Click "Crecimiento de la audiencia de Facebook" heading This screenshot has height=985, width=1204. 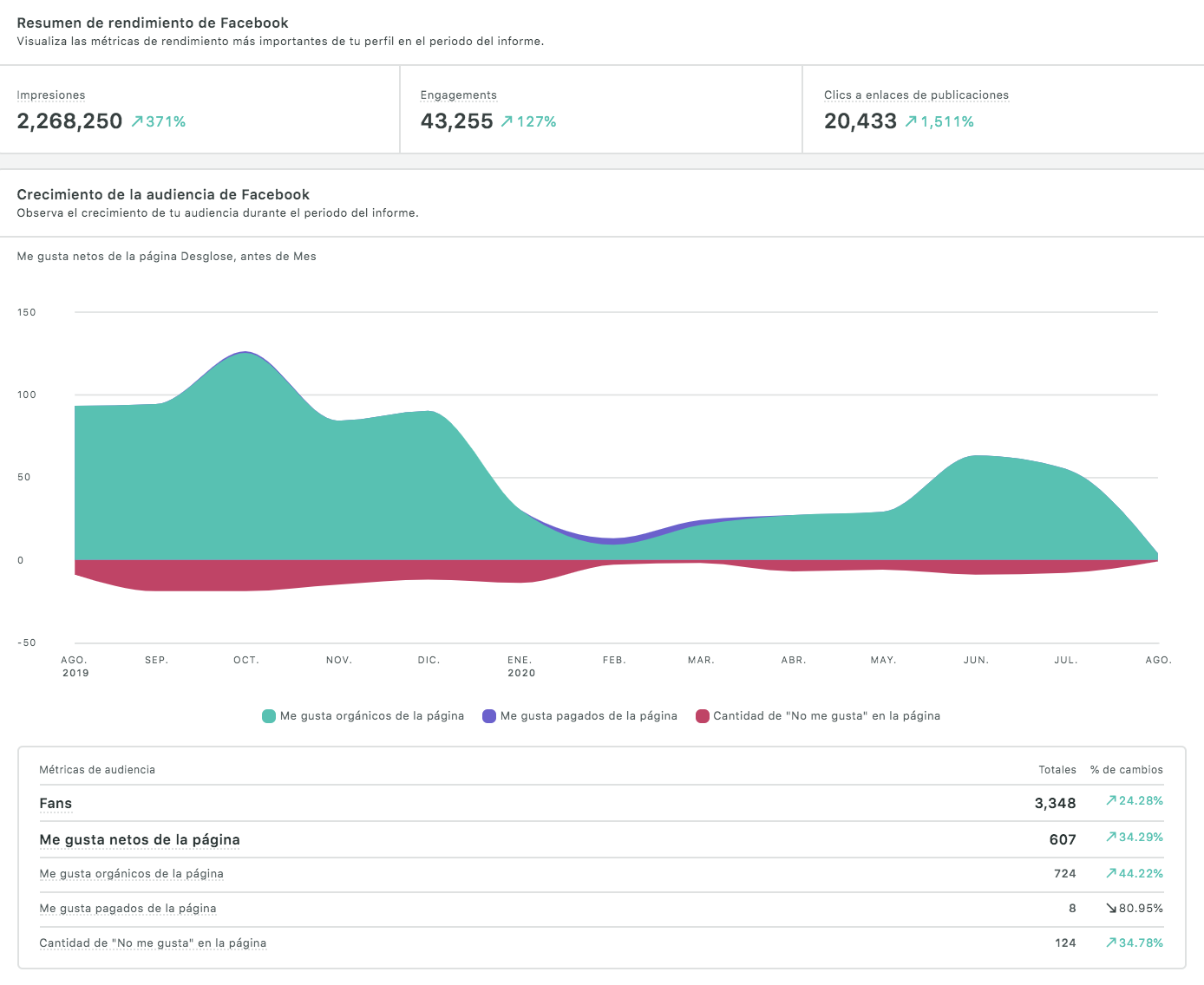(x=163, y=195)
